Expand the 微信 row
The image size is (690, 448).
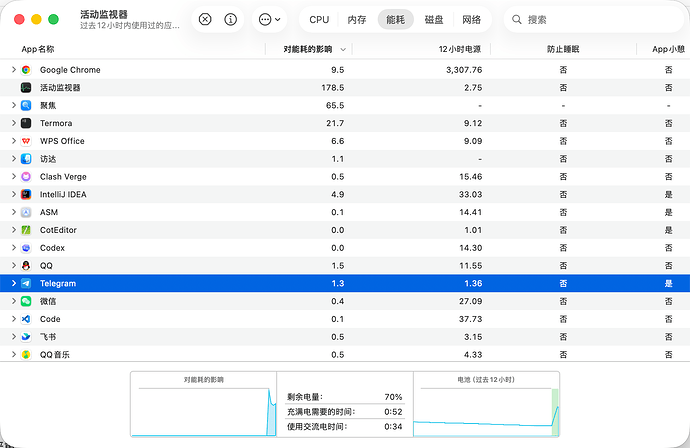point(14,301)
